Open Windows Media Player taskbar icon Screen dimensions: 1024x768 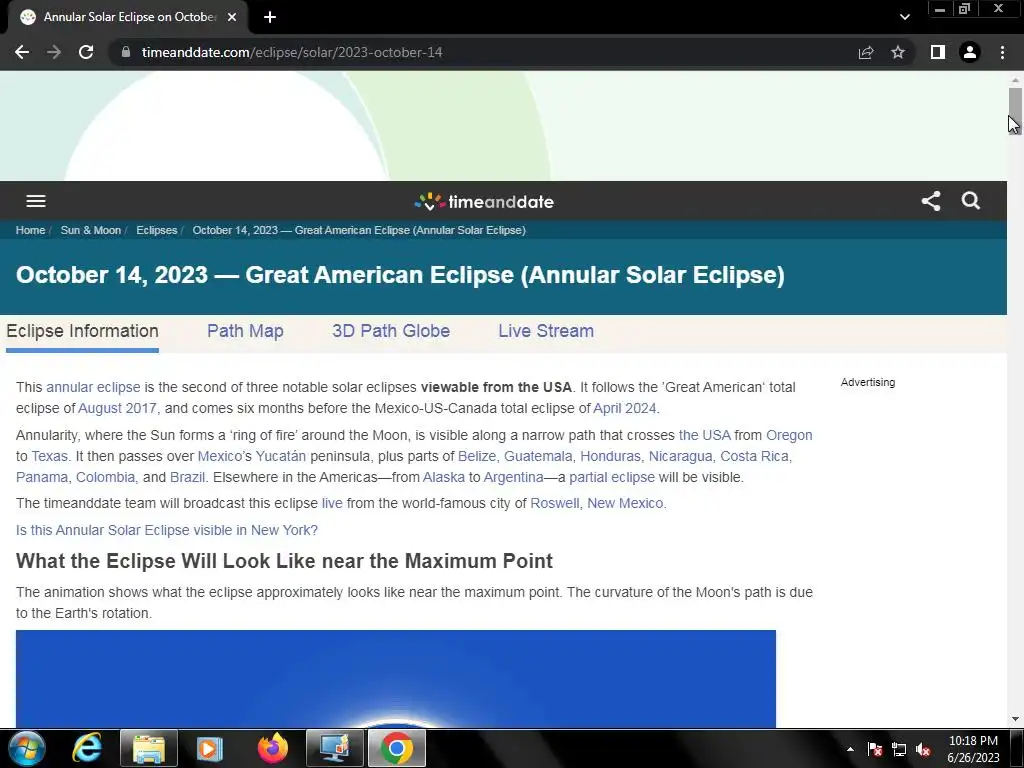[210, 748]
